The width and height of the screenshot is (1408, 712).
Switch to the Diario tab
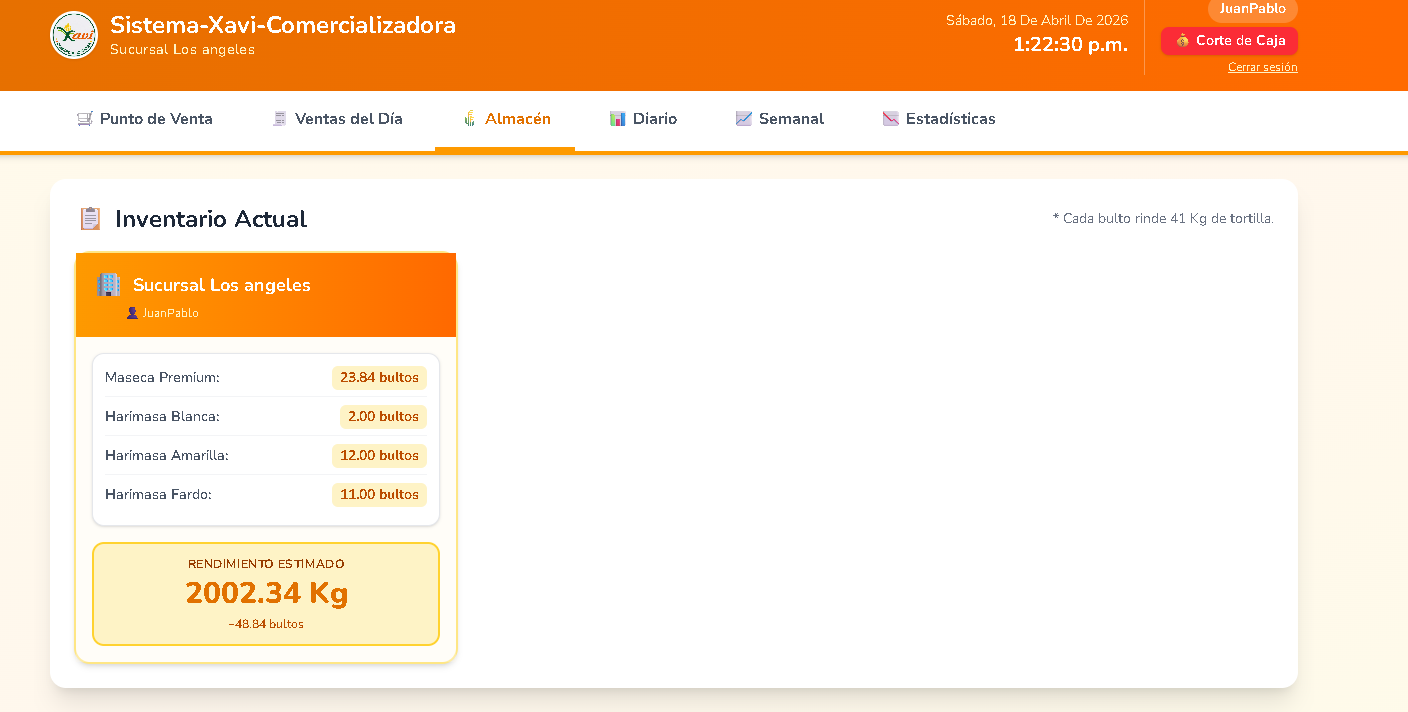coord(643,118)
